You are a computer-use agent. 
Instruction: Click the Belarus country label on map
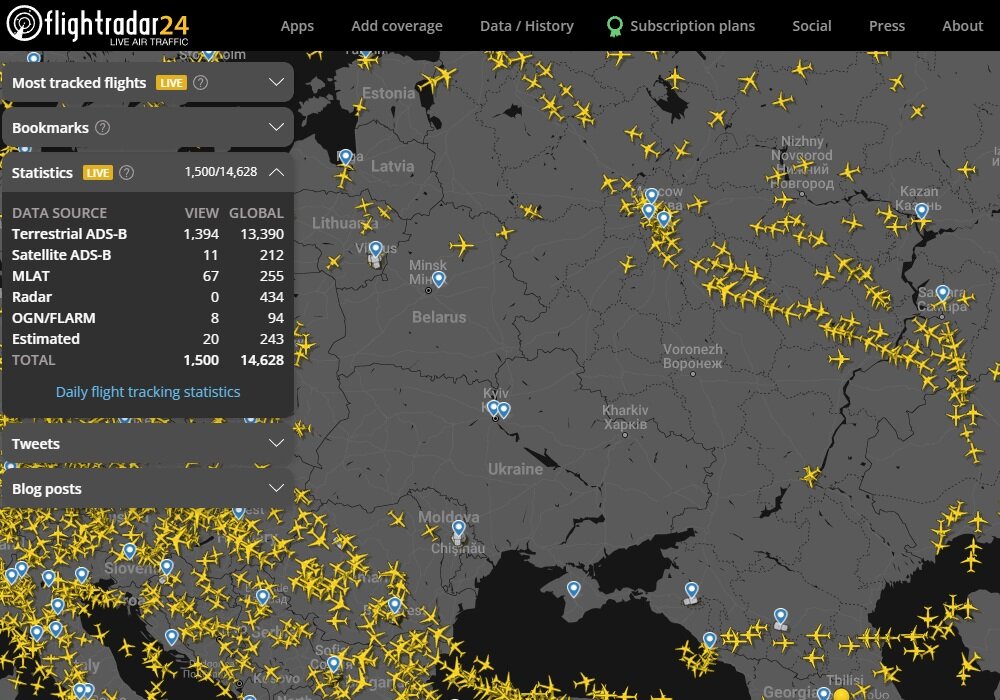pos(439,317)
